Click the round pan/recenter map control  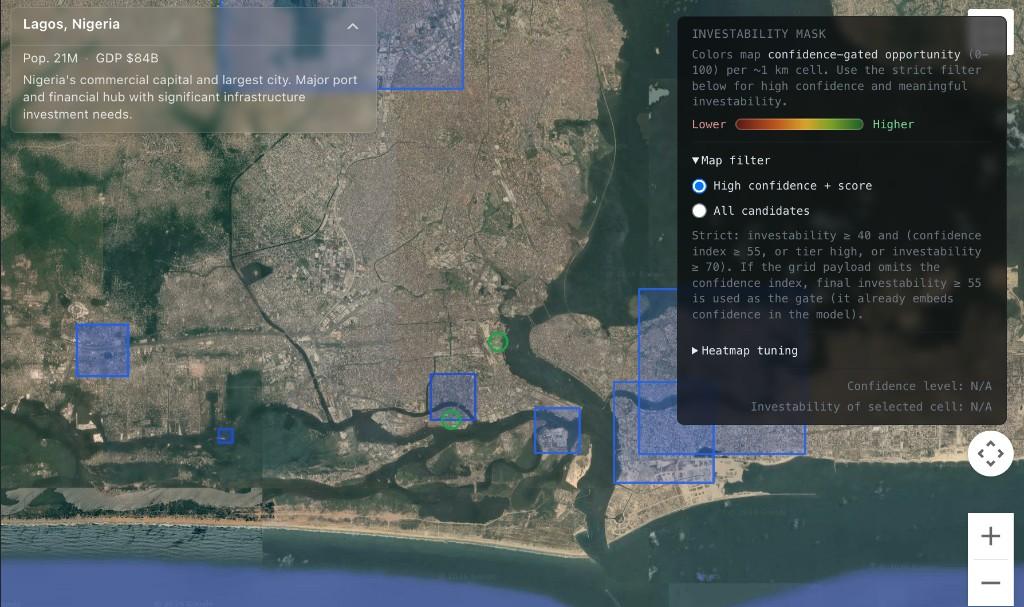point(990,454)
